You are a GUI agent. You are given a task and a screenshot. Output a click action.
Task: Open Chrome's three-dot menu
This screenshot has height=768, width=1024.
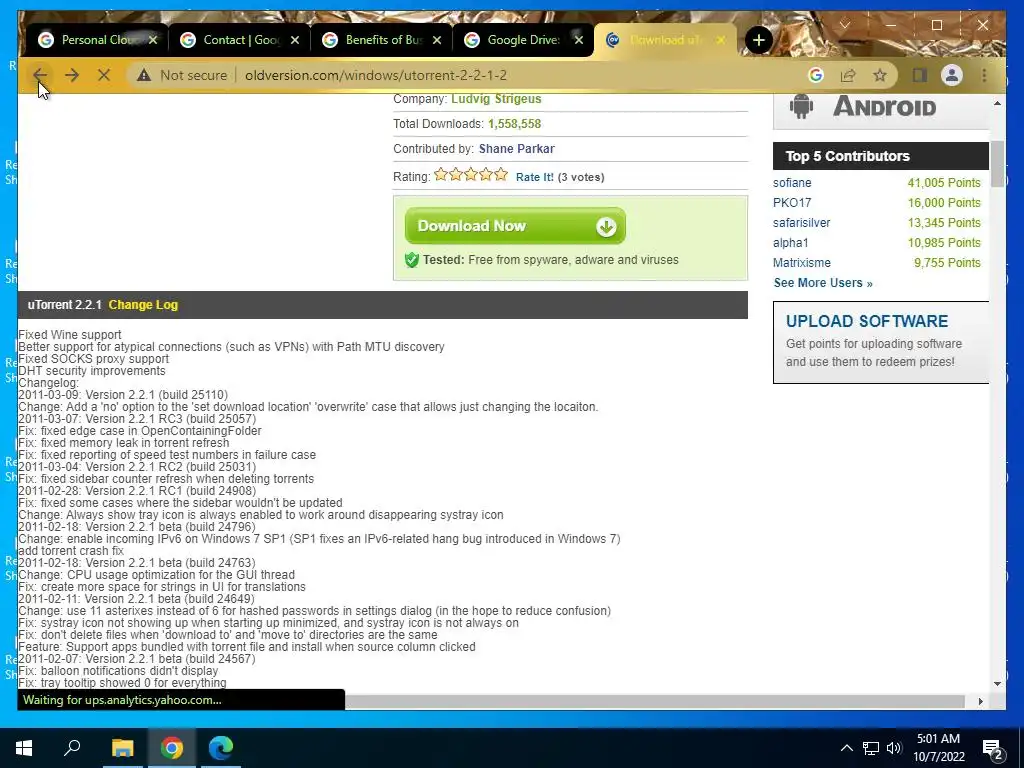[x=984, y=75]
